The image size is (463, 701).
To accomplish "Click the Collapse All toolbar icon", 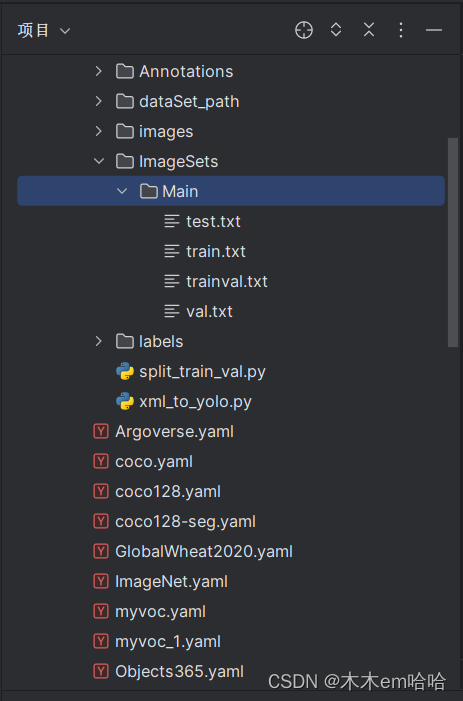I will point(369,30).
